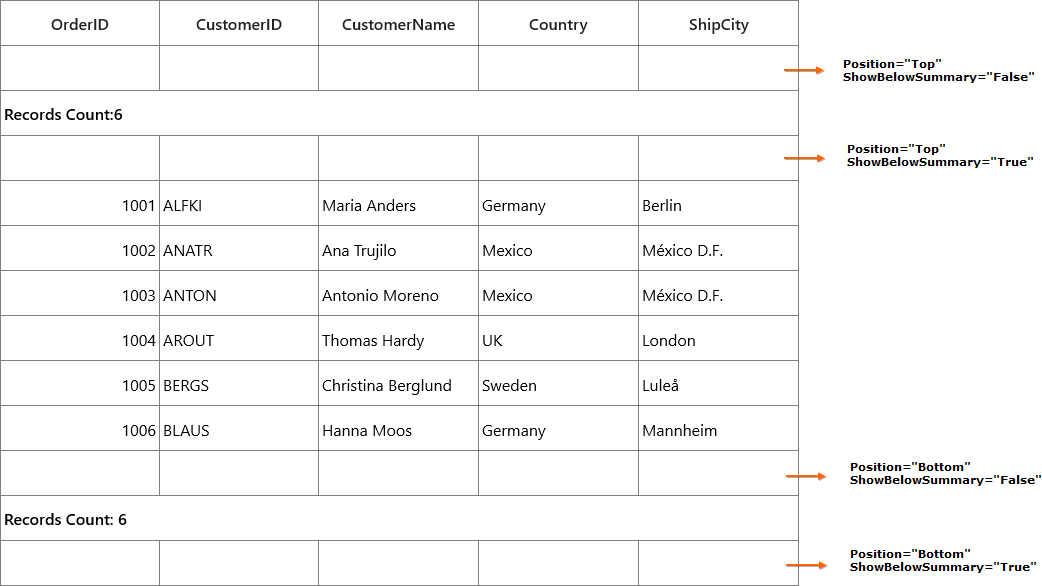The image size is (1042, 586).
Task: Click the OrderID column header
Action: click(x=80, y=24)
